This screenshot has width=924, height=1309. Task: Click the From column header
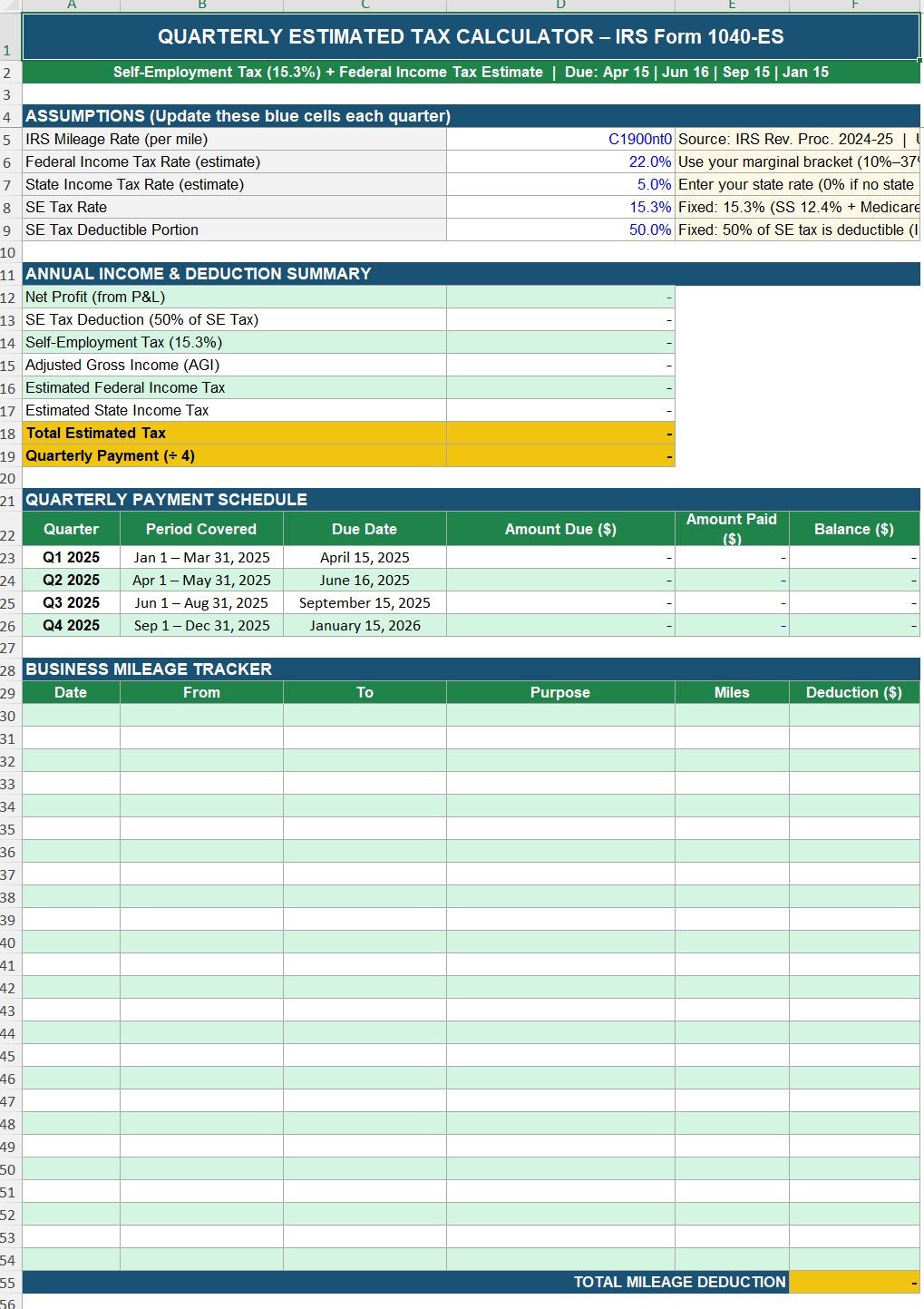pyautogui.click(x=201, y=692)
